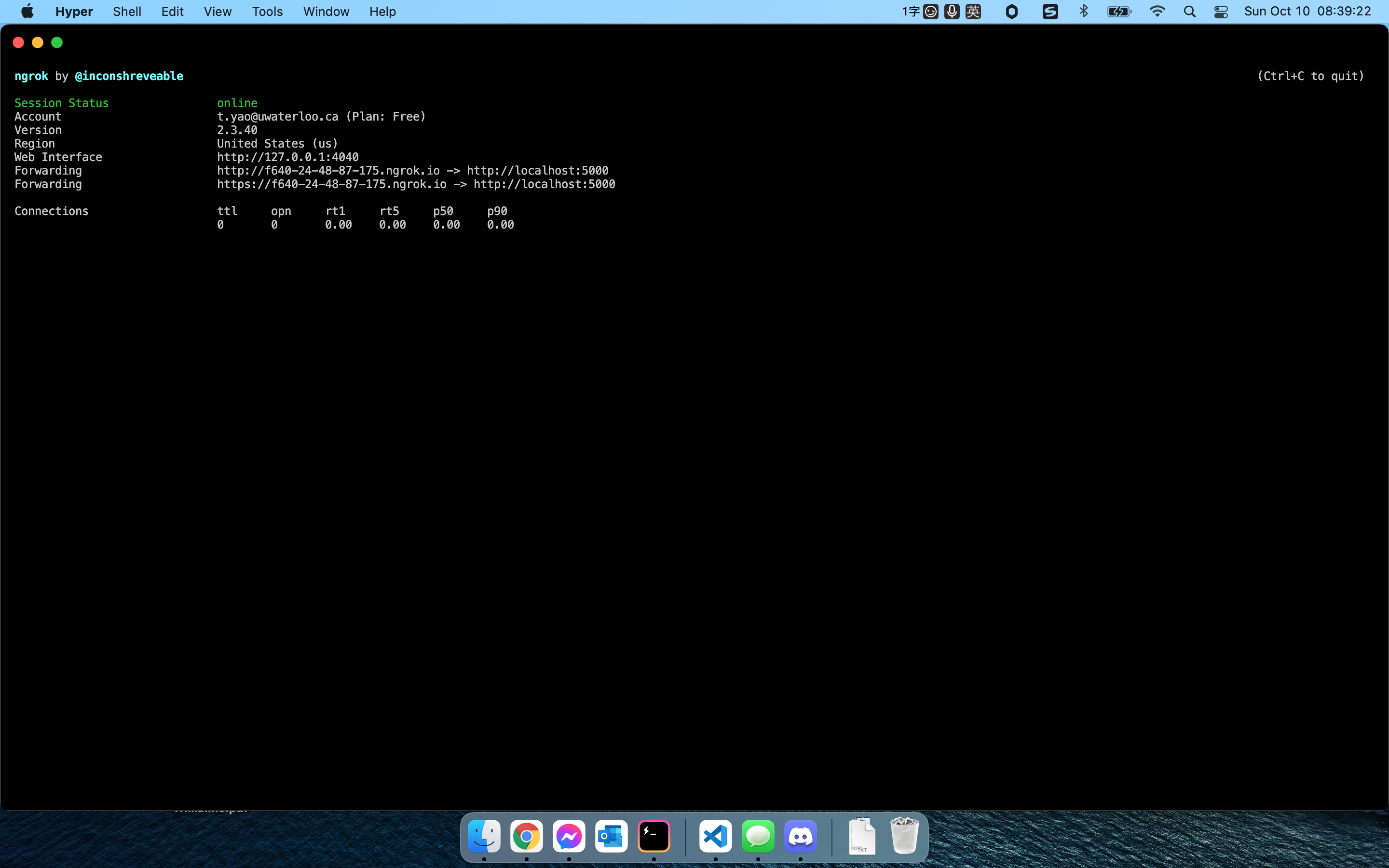Open the View menu

tap(218, 12)
